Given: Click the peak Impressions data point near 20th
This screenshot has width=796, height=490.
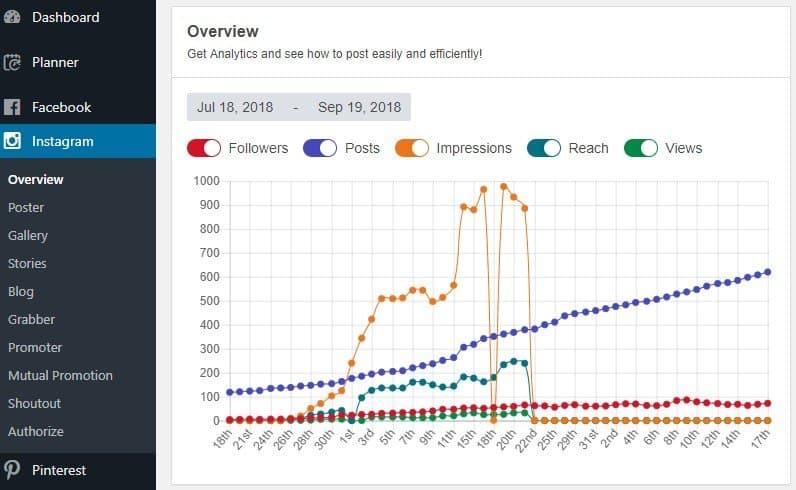Looking at the screenshot, I should [x=504, y=187].
